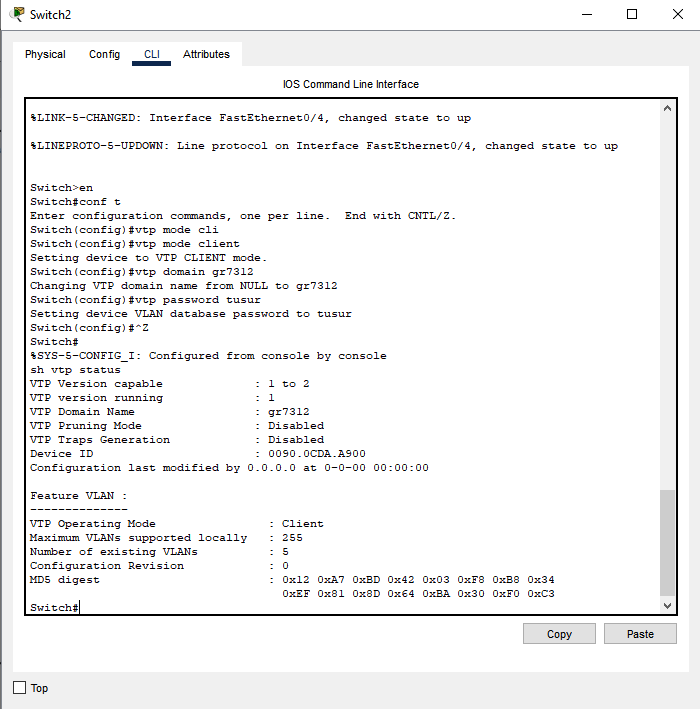Click the CLI vertical scrollbar thumb
The image size is (700, 709).
tap(667, 543)
